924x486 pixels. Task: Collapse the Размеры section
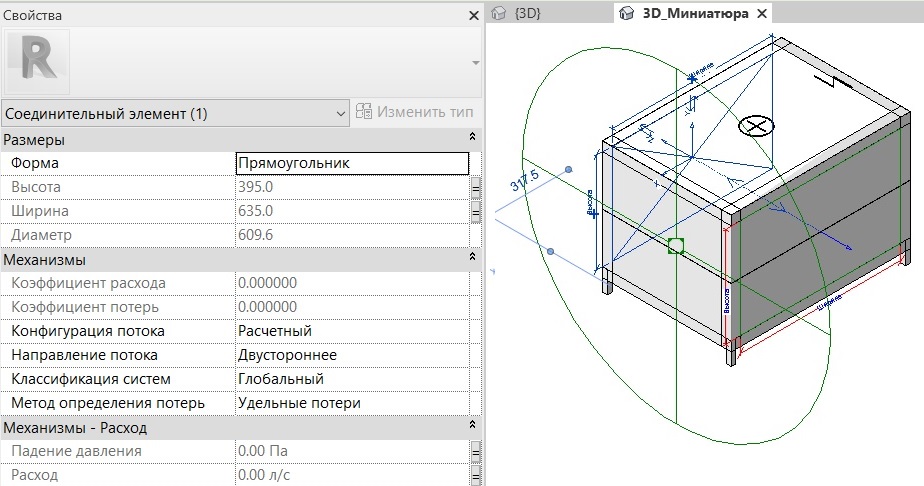(472, 138)
